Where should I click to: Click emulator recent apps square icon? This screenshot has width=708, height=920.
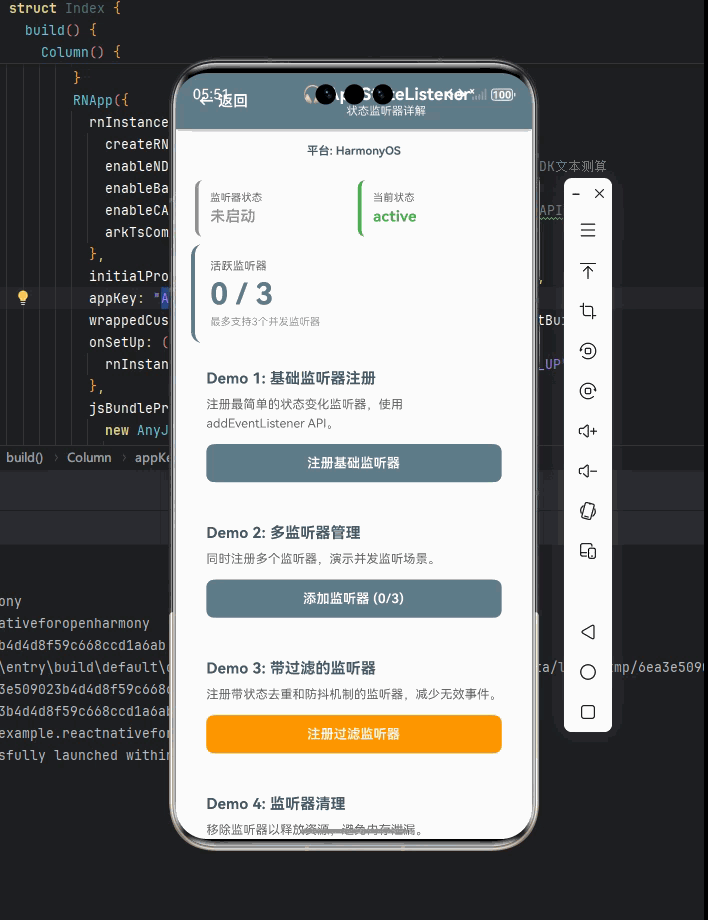(x=588, y=712)
